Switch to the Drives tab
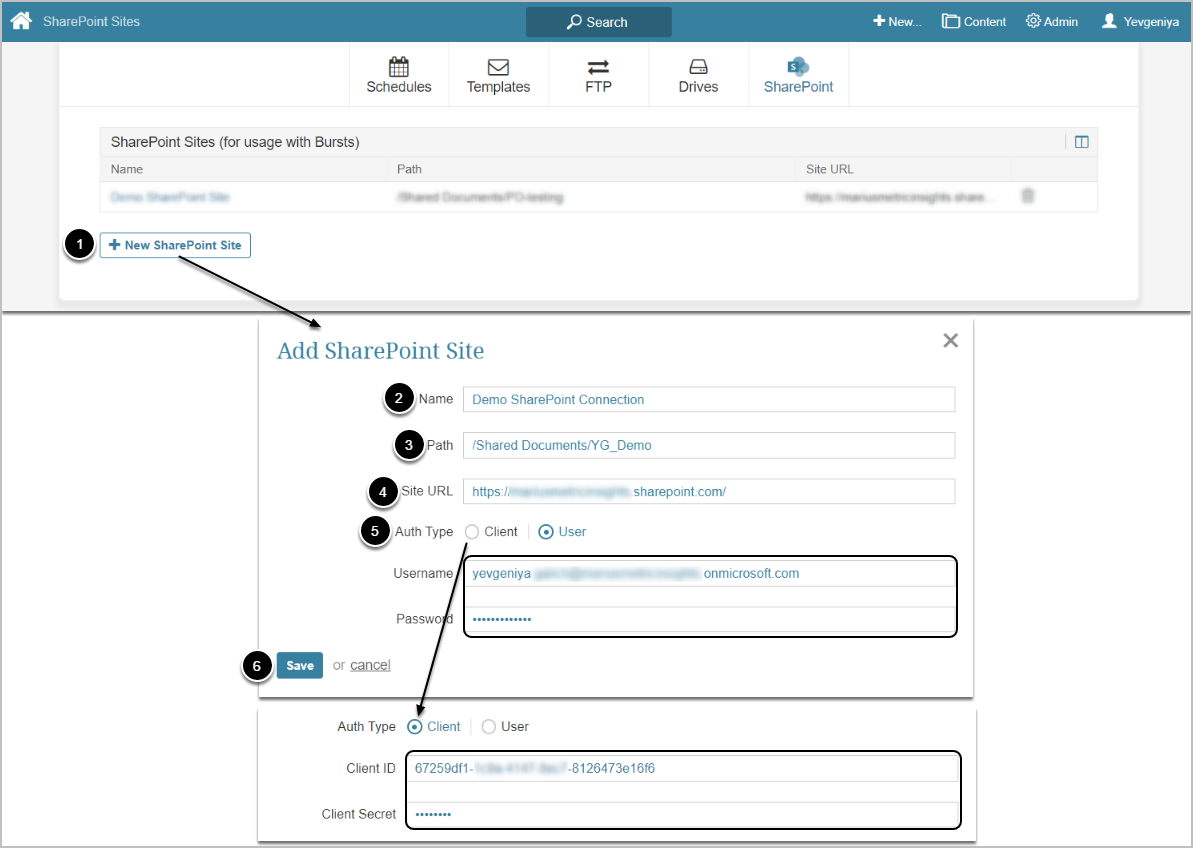1193x848 pixels. coord(698,75)
